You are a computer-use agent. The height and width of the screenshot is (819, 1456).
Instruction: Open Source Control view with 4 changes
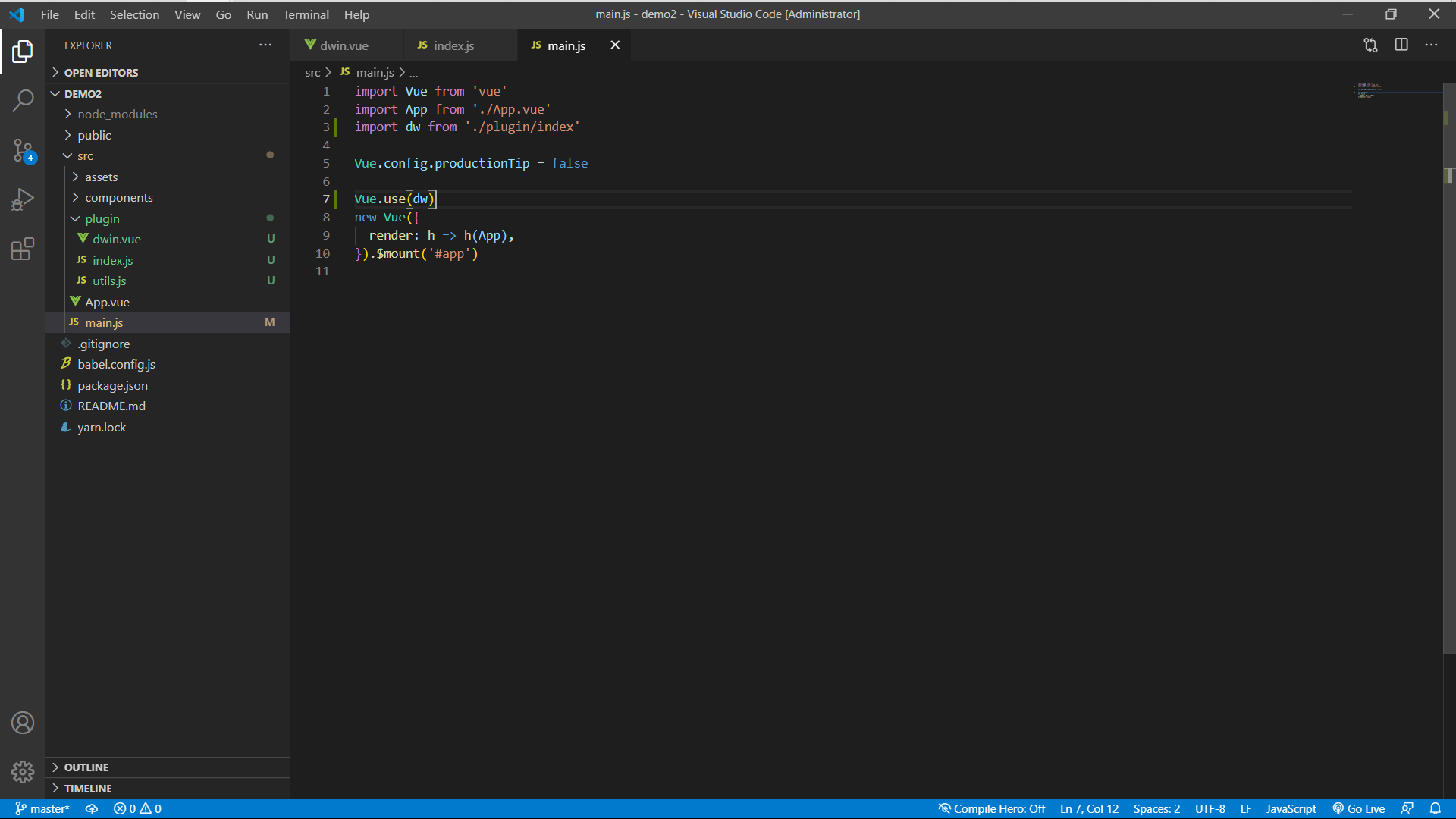tap(23, 150)
